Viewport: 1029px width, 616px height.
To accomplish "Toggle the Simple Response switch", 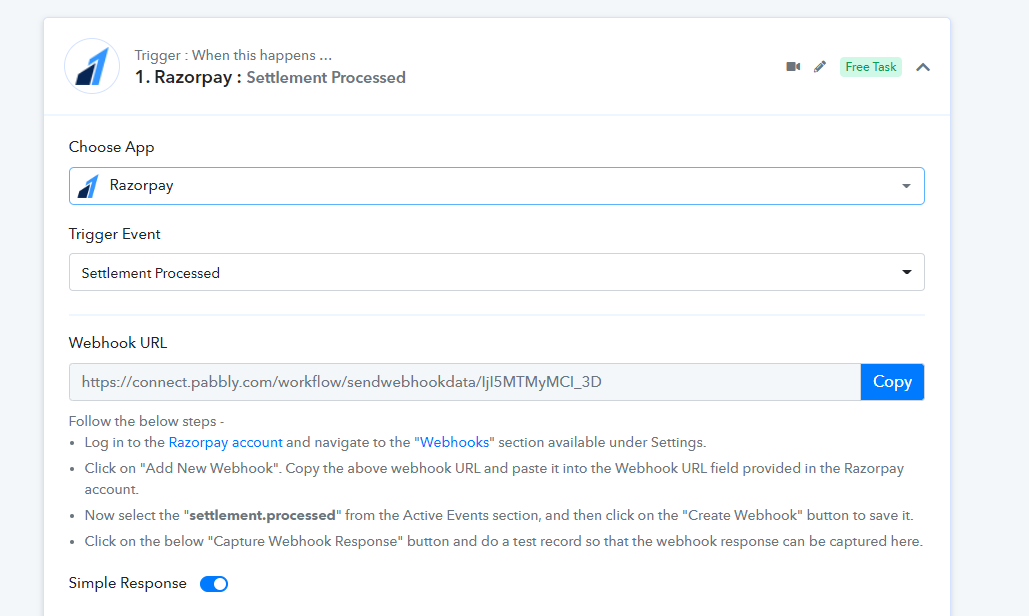I will [214, 584].
